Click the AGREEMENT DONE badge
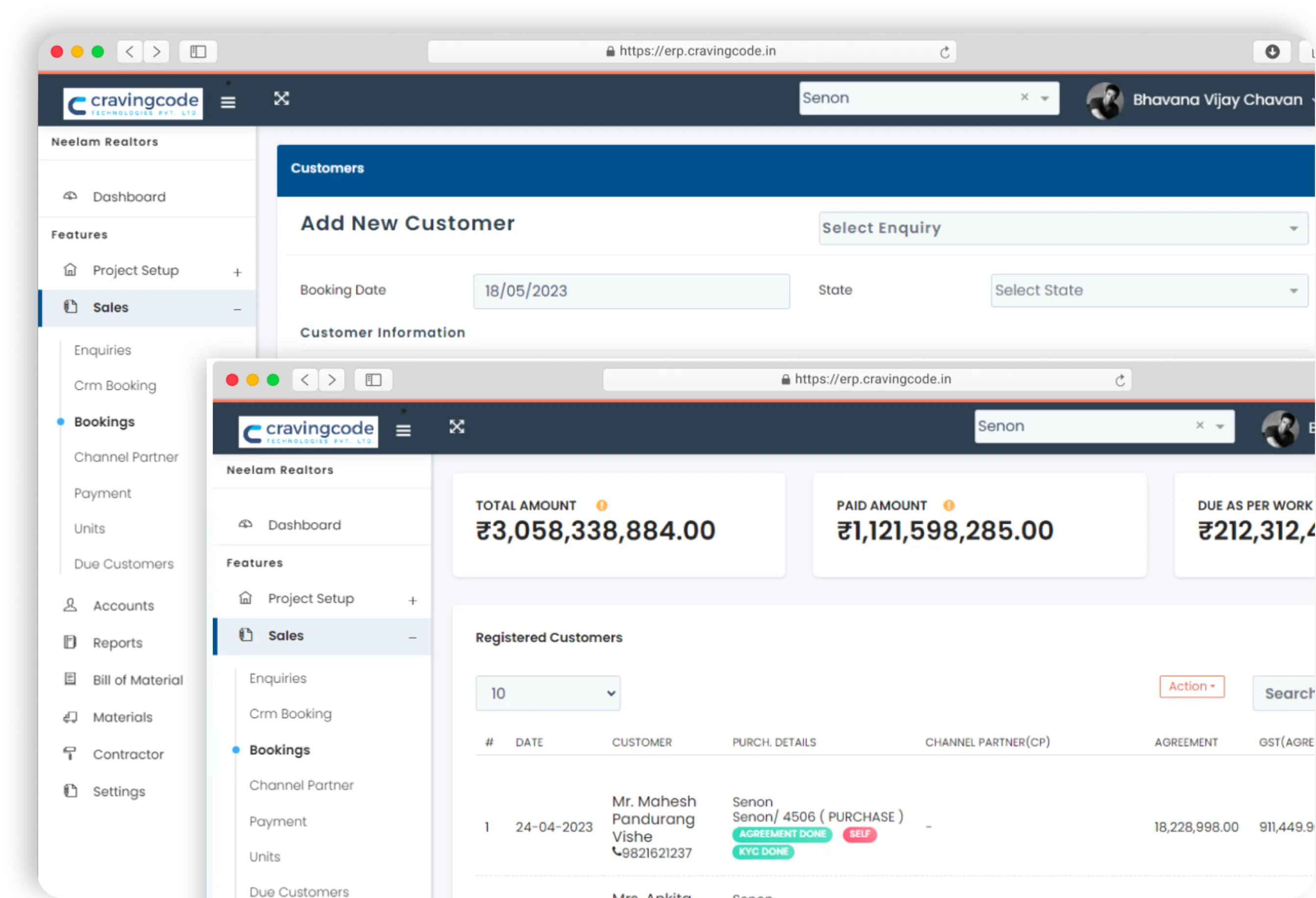Viewport: 1316px width, 898px height. click(x=782, y=834)
